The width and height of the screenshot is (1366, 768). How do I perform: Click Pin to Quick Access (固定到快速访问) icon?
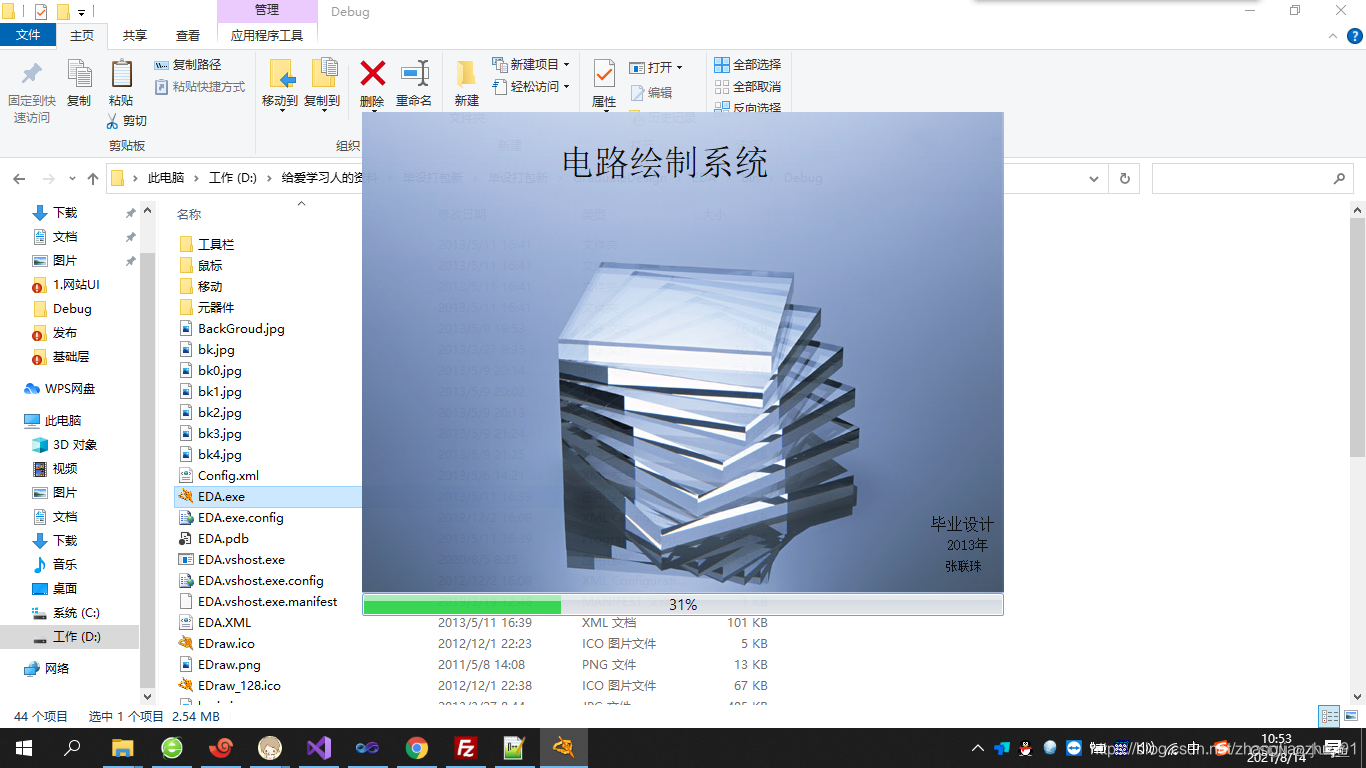(32, 74)
